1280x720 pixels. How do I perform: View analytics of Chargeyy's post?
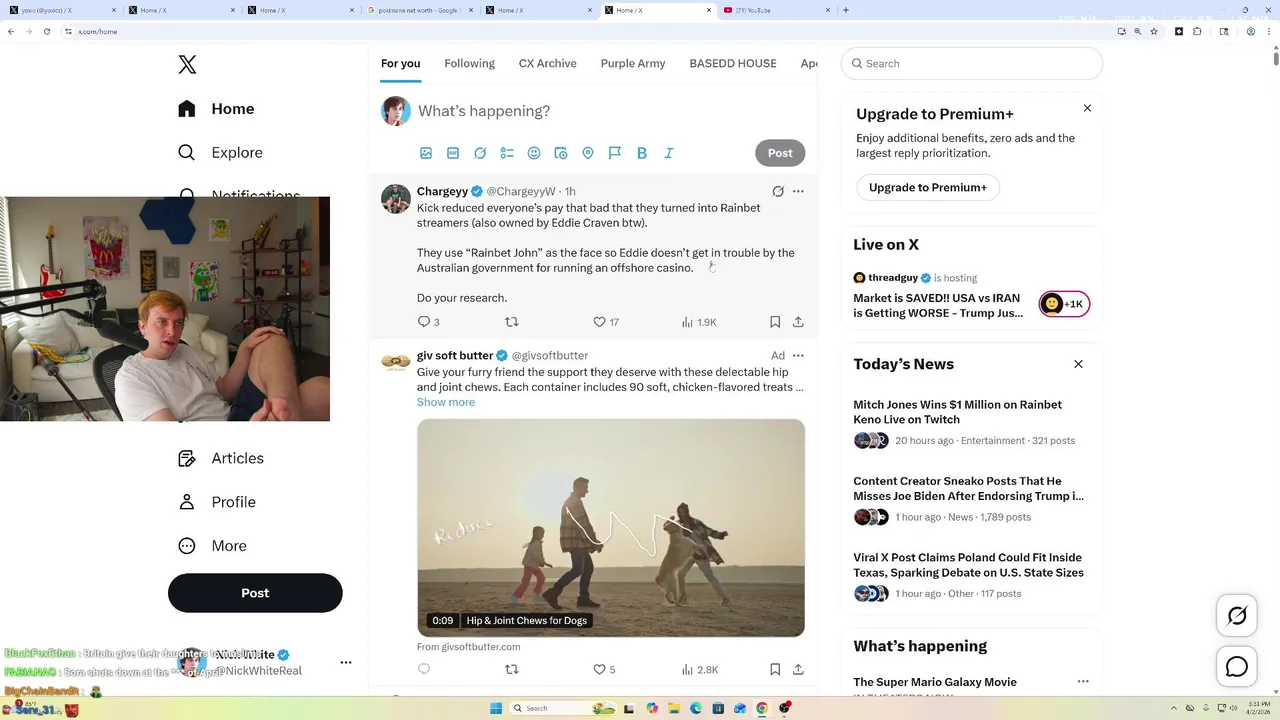[699, 322]
